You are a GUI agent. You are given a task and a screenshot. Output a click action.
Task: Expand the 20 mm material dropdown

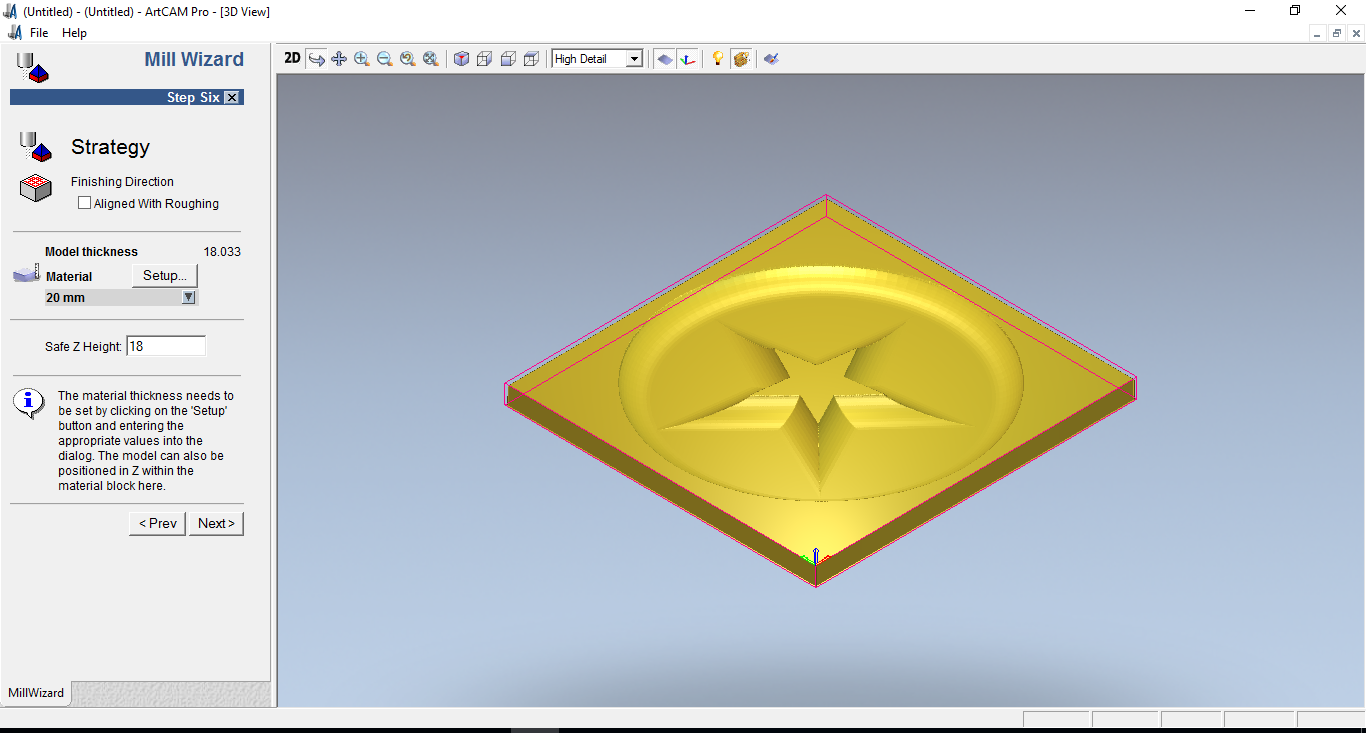coord(188,298)
